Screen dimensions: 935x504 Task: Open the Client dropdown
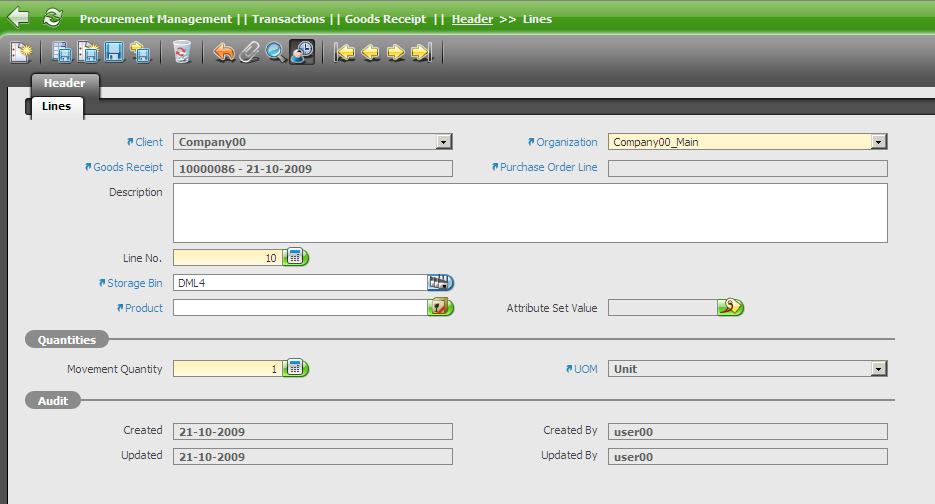point(444,142)
